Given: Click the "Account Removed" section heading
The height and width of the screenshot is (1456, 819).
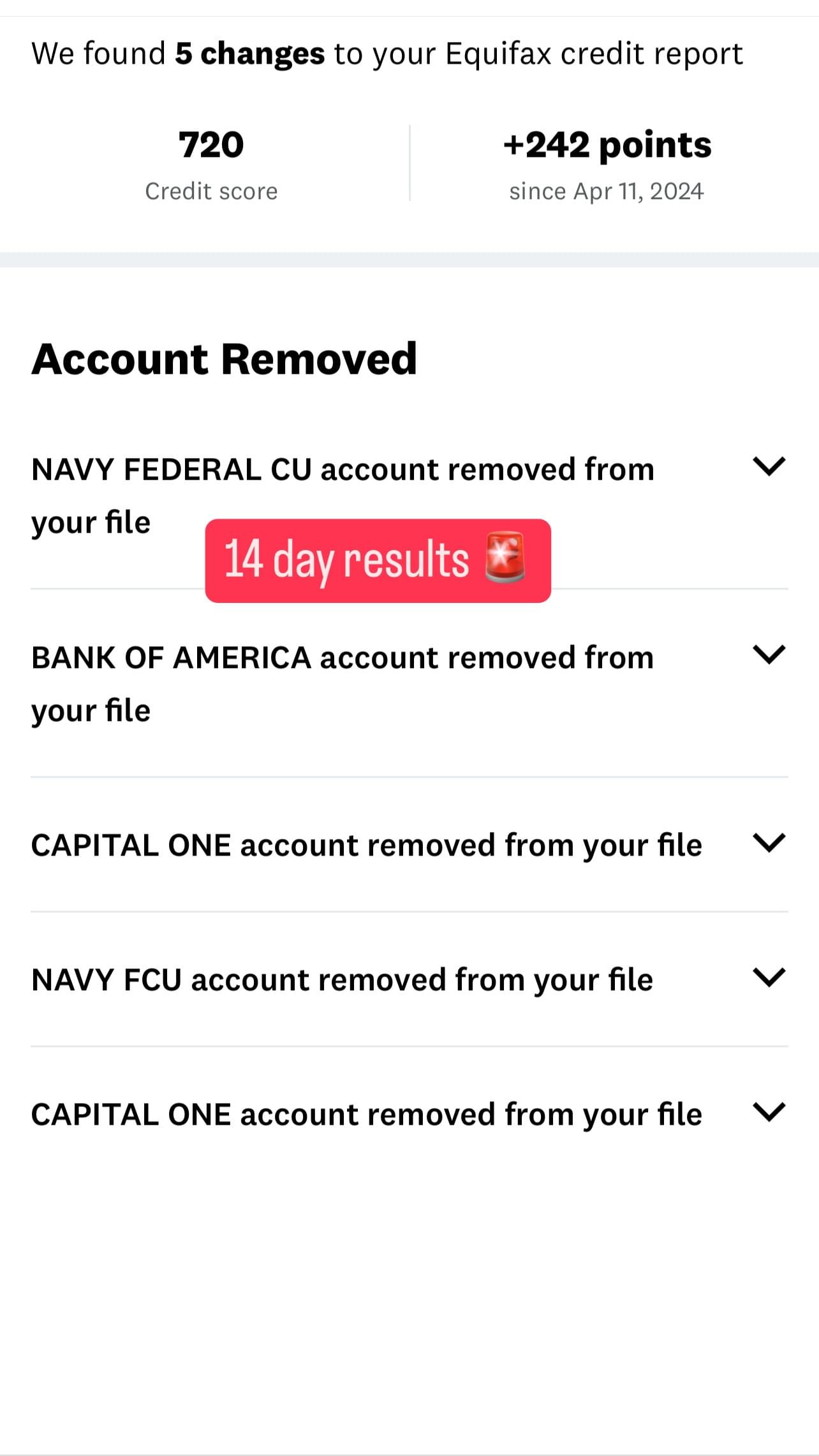Looking at the screenshot, I should pyautogui.click(x=224, y=359).
